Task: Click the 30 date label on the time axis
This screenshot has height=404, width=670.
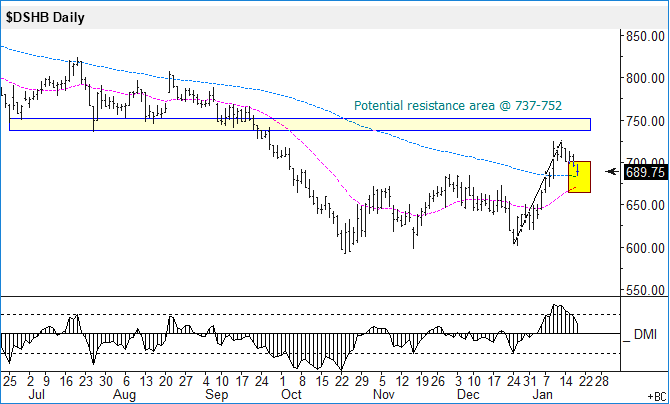Action: [x=106, y=381]
